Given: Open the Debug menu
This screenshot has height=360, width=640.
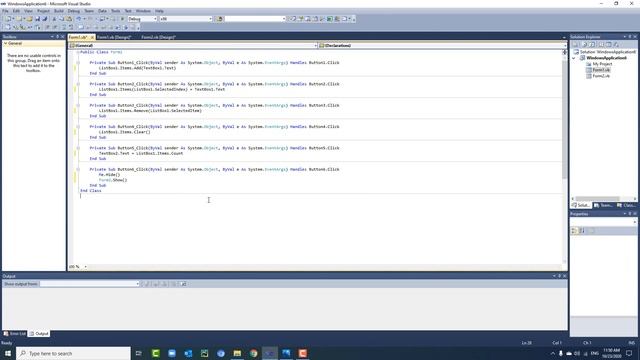Looking at the screenshot, I should (x=73, y=11).
